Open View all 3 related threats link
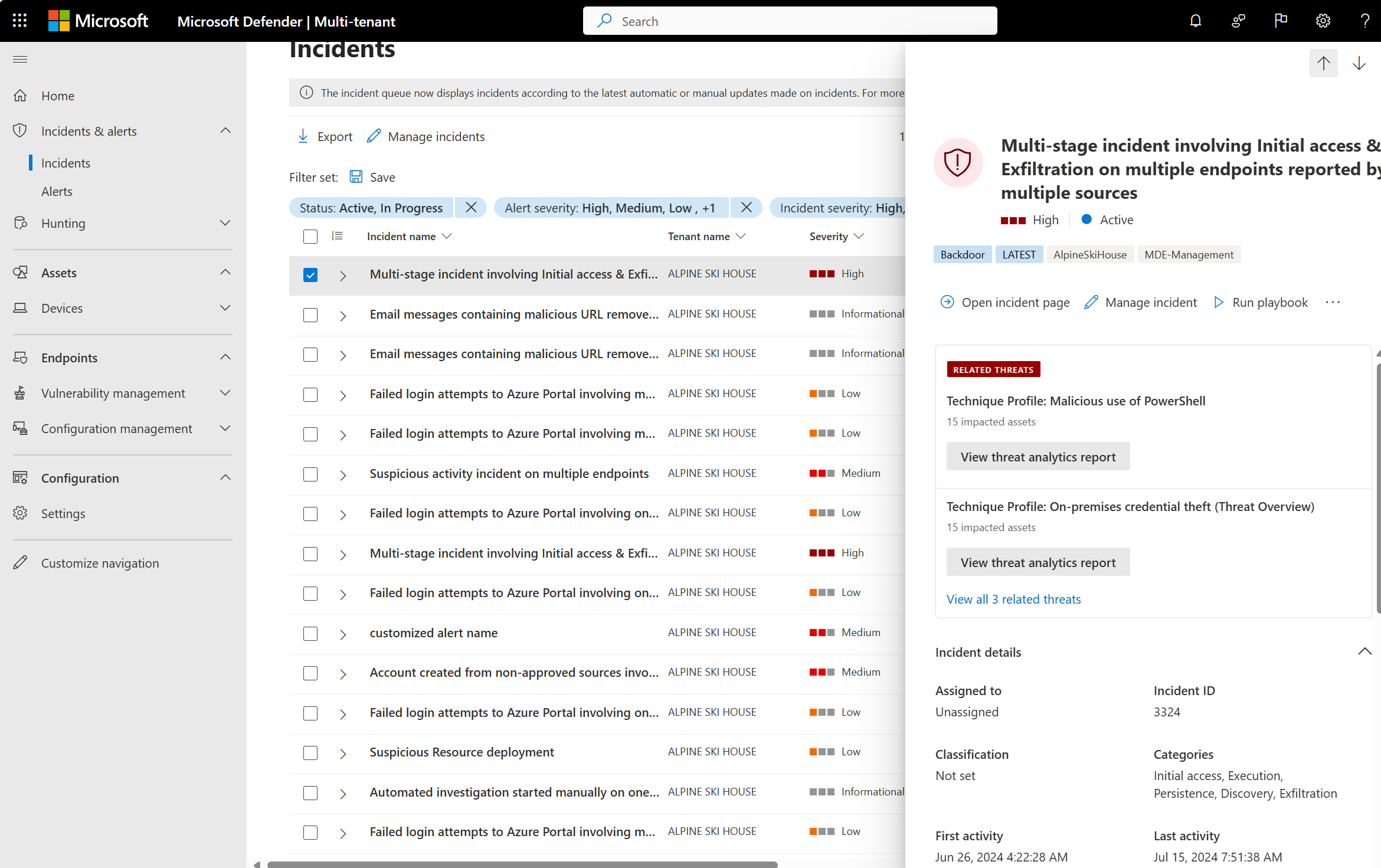The height and width of the screenshot is (868, 1381). click(x=1013, y=599)
